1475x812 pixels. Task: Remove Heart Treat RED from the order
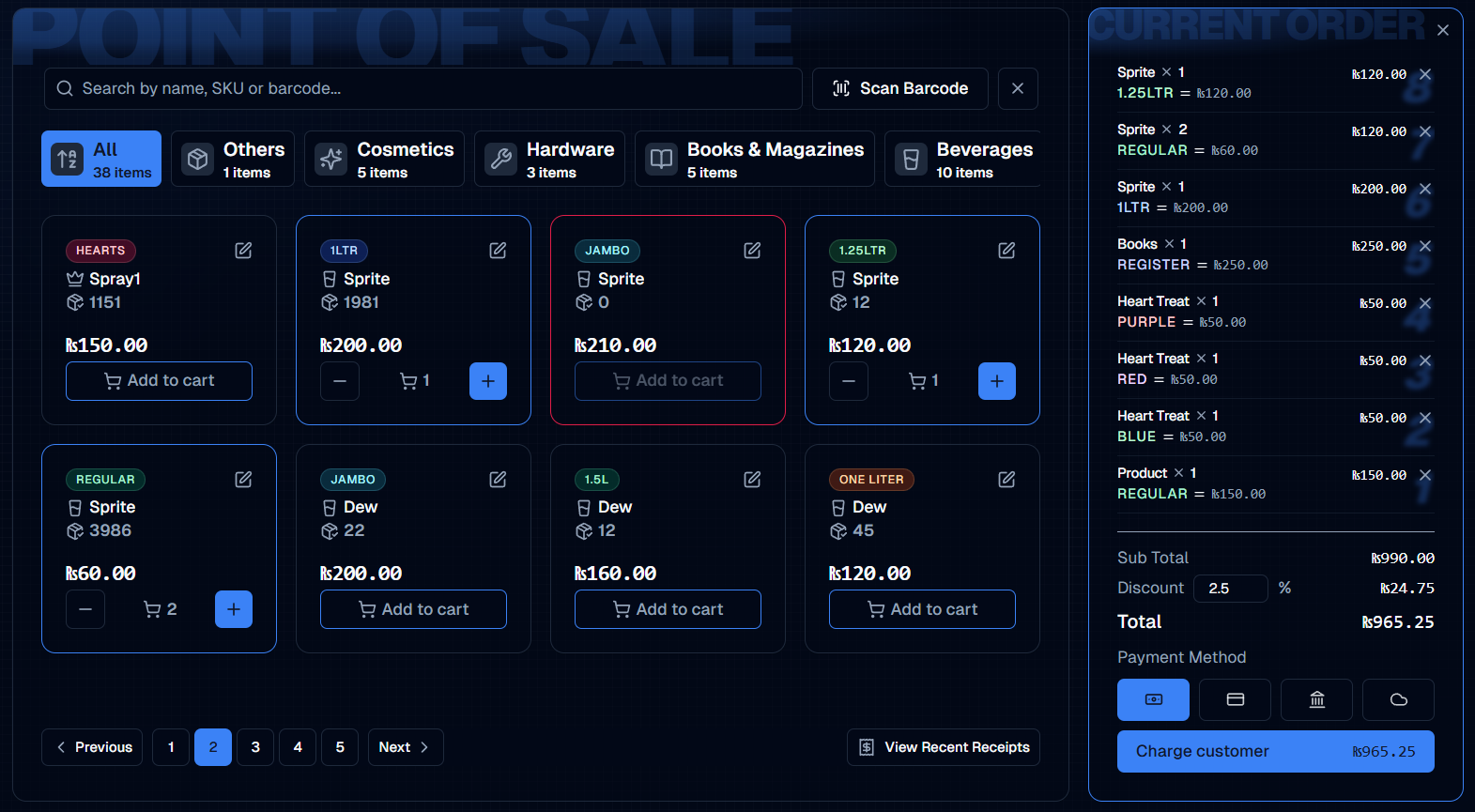1425,360
